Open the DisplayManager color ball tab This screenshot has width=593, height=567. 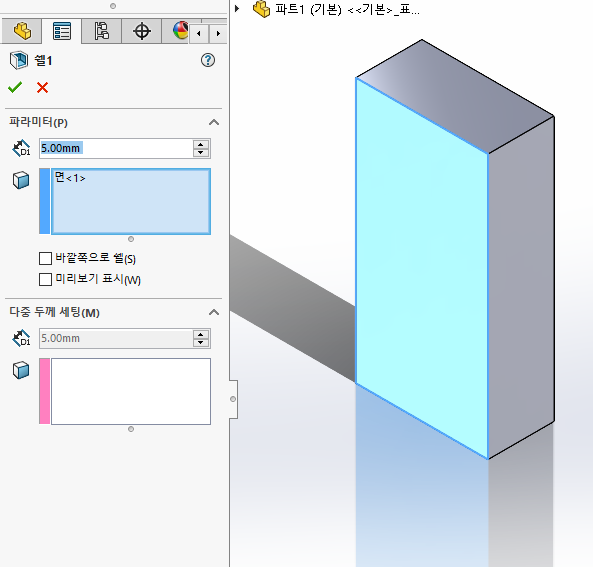point(180,31)
